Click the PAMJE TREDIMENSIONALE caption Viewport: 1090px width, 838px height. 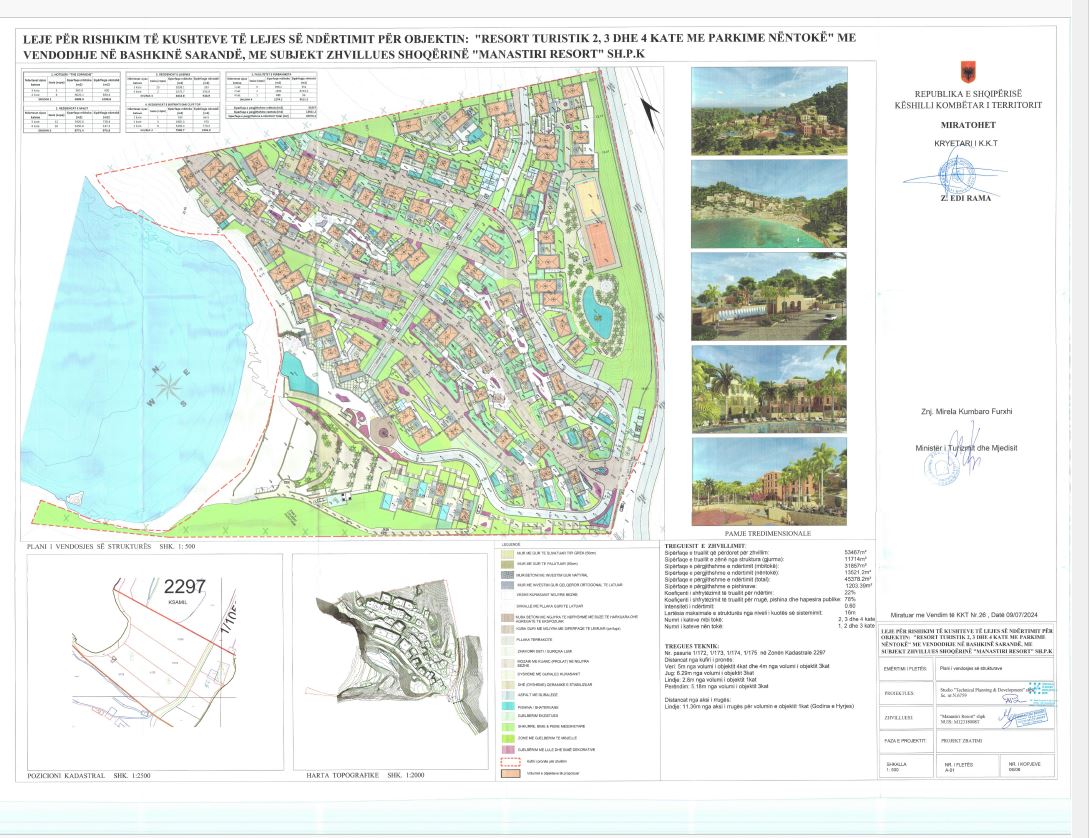tap(769, 533)
